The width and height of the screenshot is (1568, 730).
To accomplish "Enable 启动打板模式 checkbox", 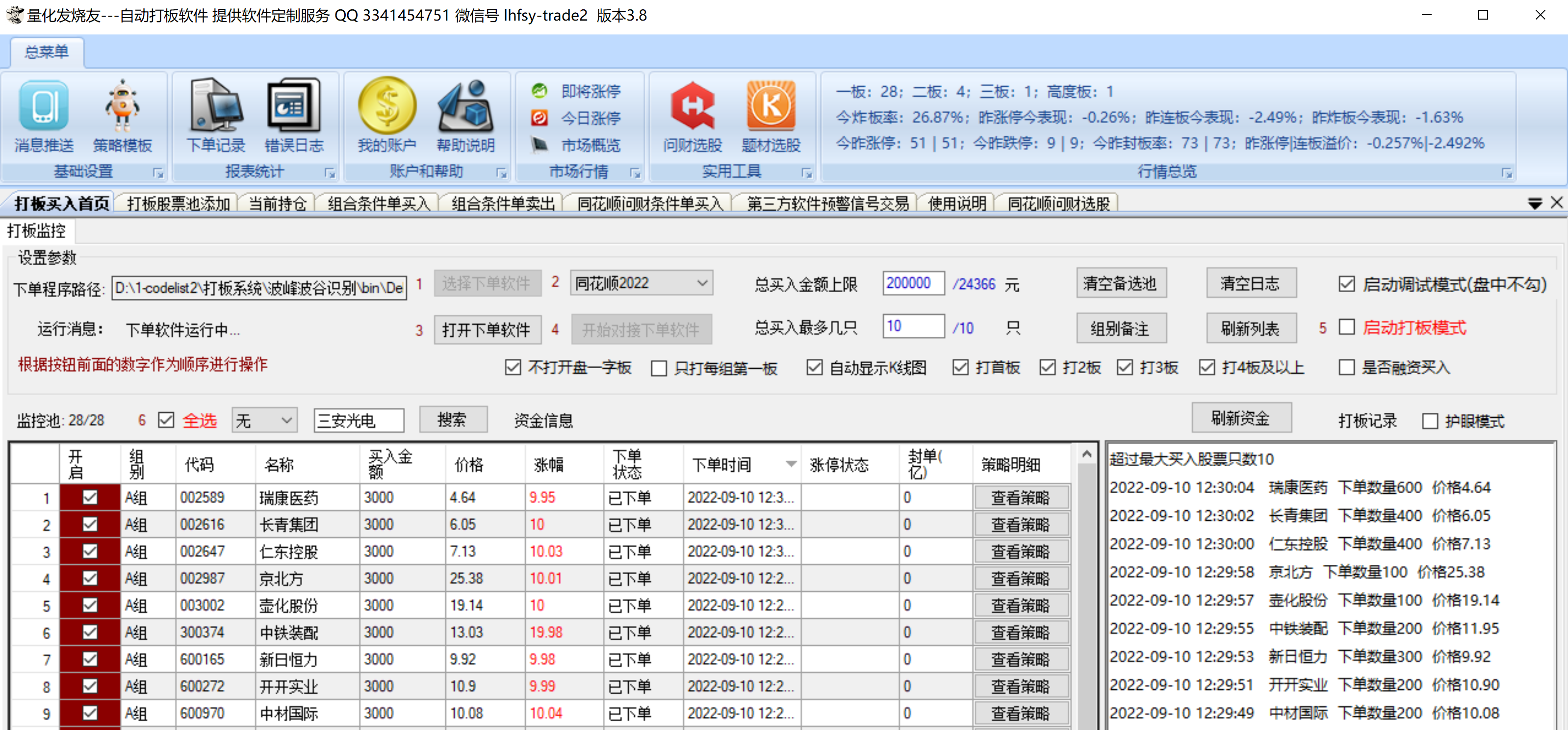I will tap(1346, 328).
